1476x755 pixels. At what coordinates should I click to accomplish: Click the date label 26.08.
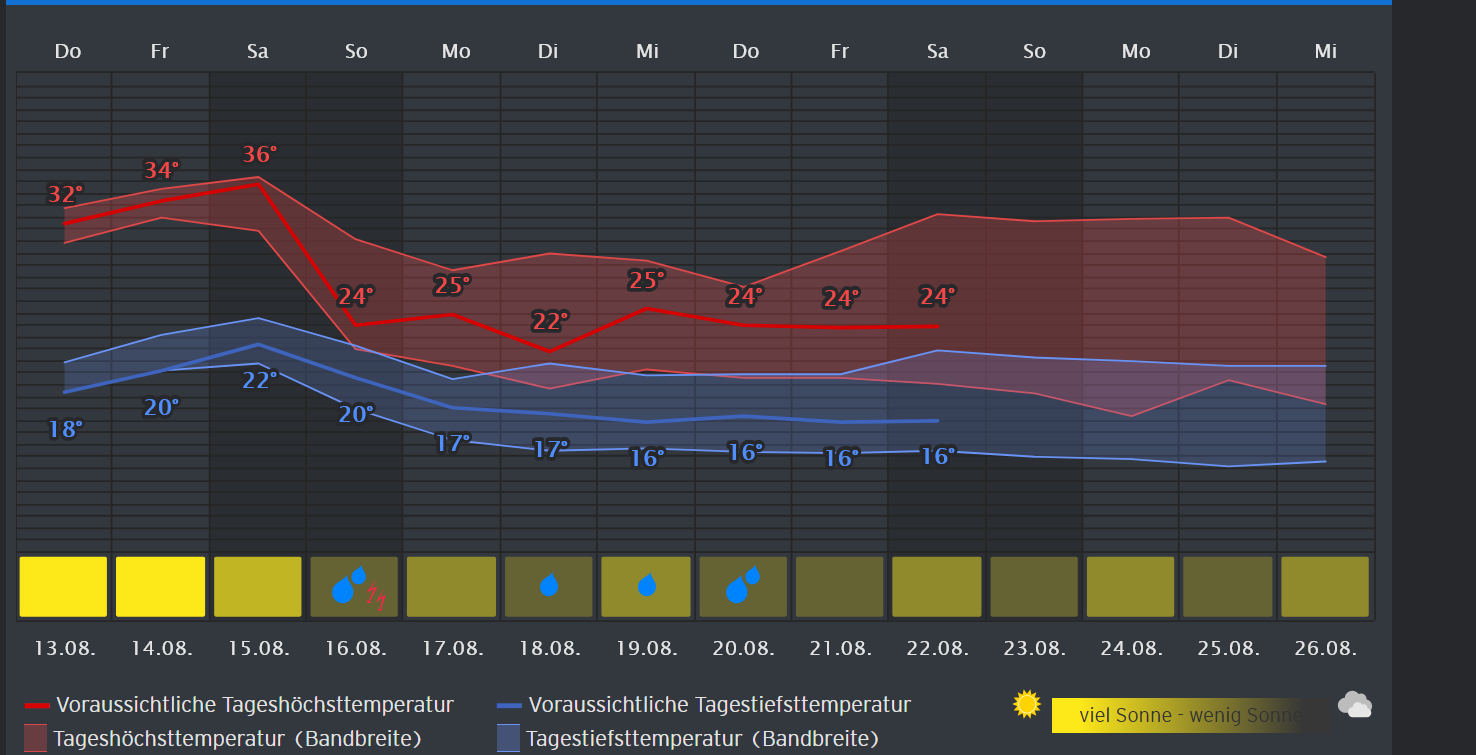[1325, 648]
